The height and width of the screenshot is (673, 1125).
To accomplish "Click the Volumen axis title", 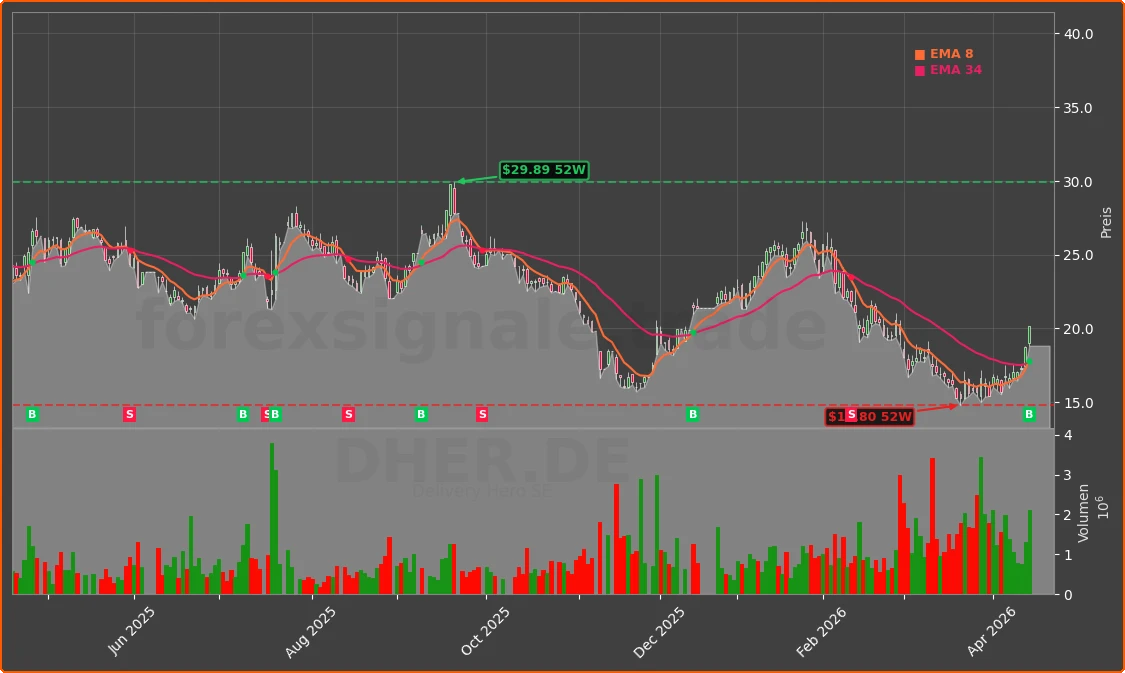I will [1083, 513].
